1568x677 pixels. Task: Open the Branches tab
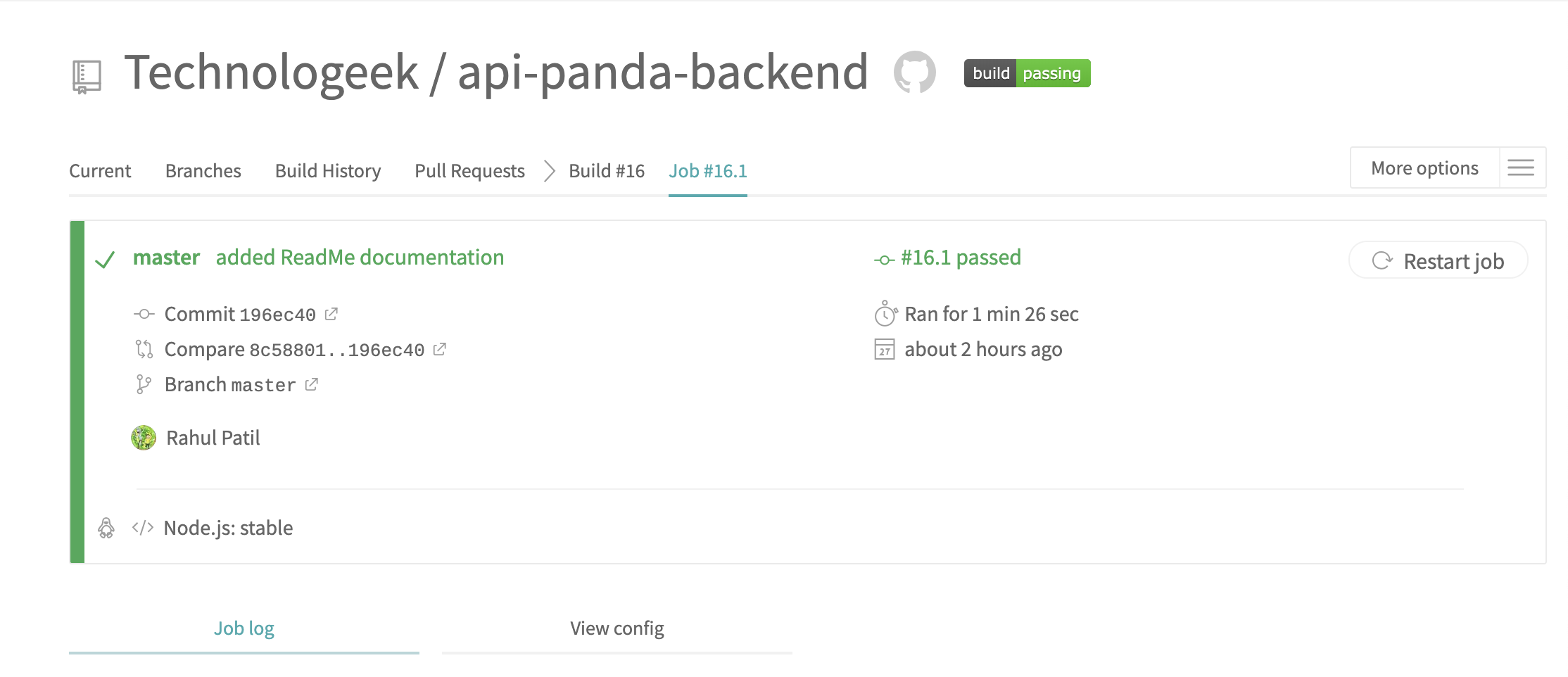pos(203,171)
